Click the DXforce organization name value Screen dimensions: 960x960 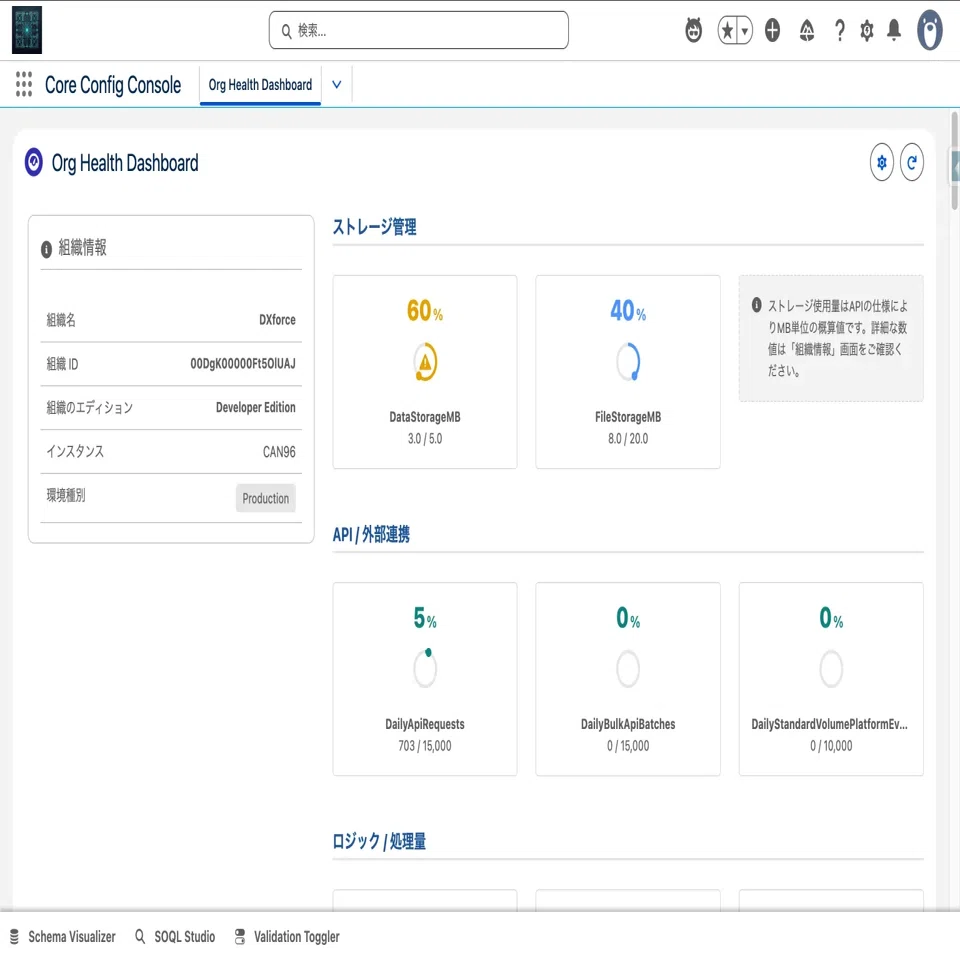point(277,320)
